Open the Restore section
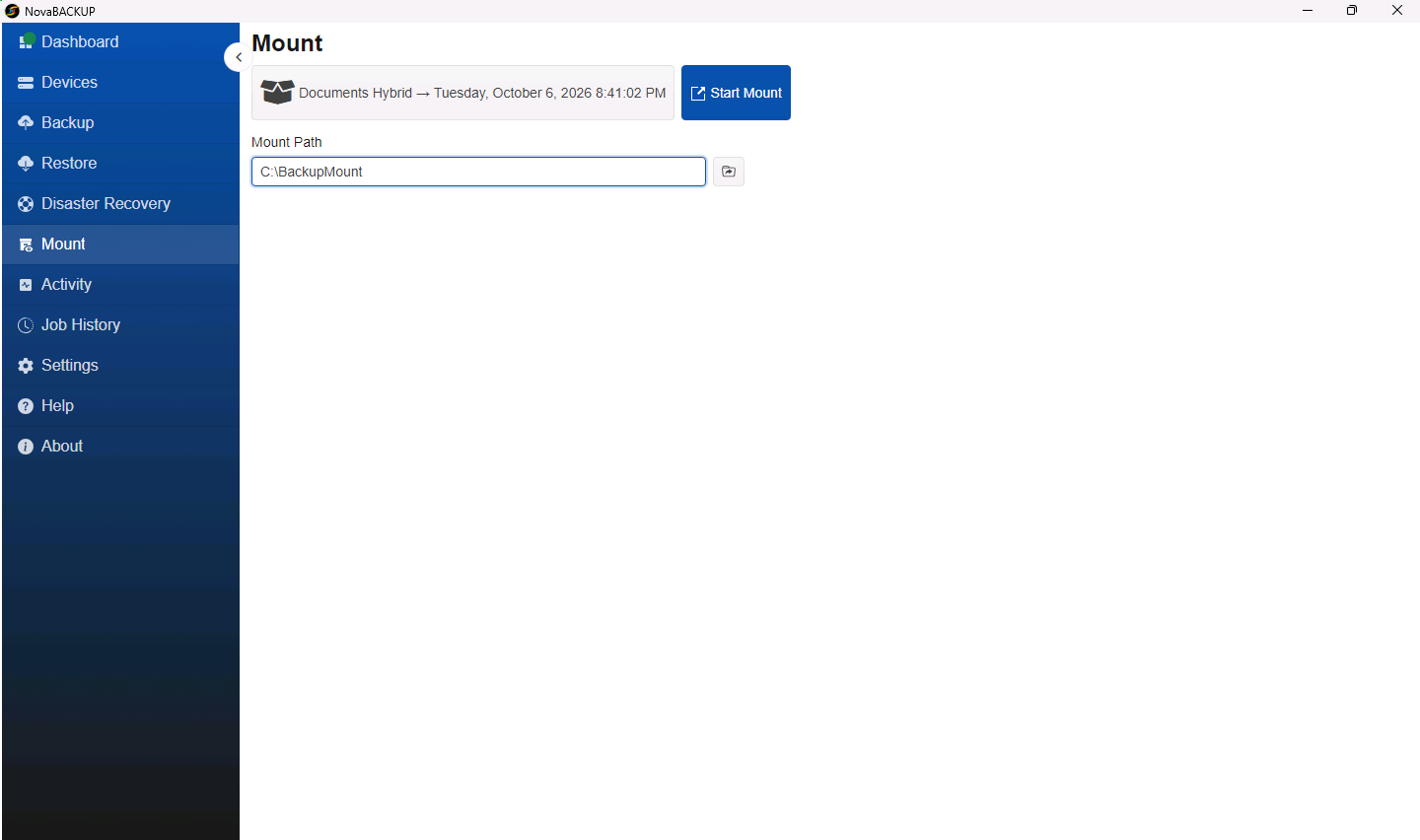This screenshot has height=840, width=1420. coord(120,164)
